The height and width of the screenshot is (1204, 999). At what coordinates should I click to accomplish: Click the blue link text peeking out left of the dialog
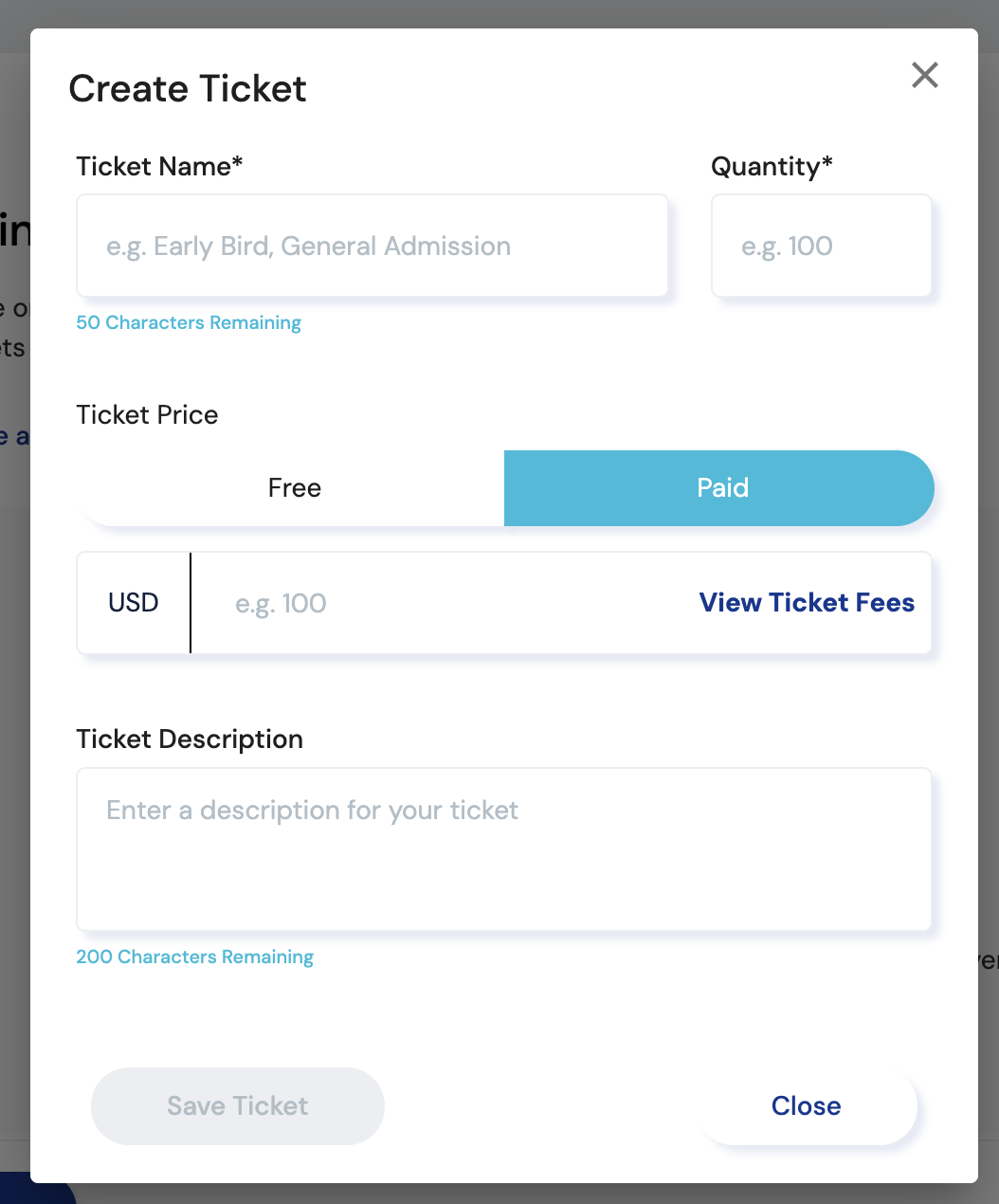(16, 437)
